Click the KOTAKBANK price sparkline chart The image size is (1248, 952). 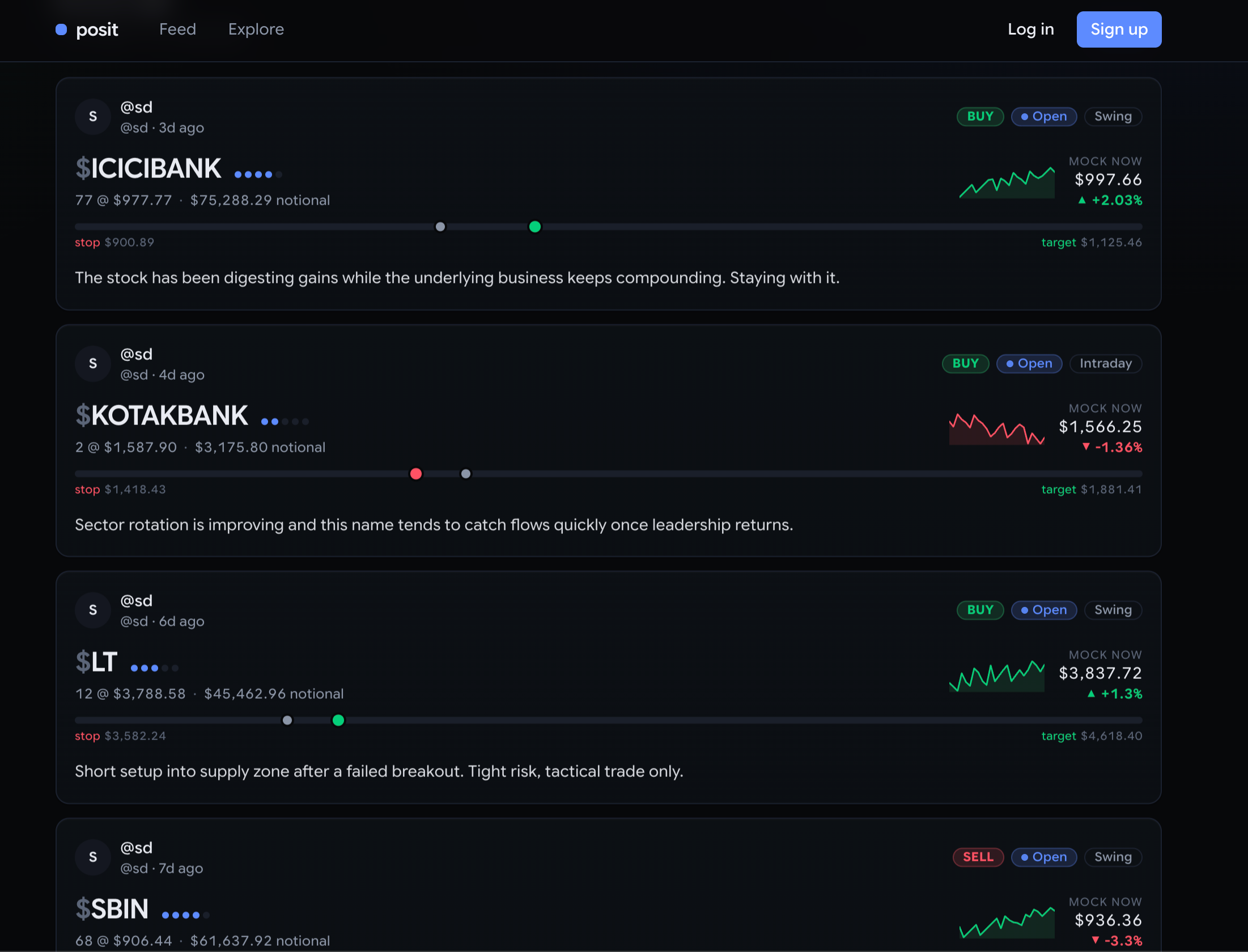pos(997,429)
